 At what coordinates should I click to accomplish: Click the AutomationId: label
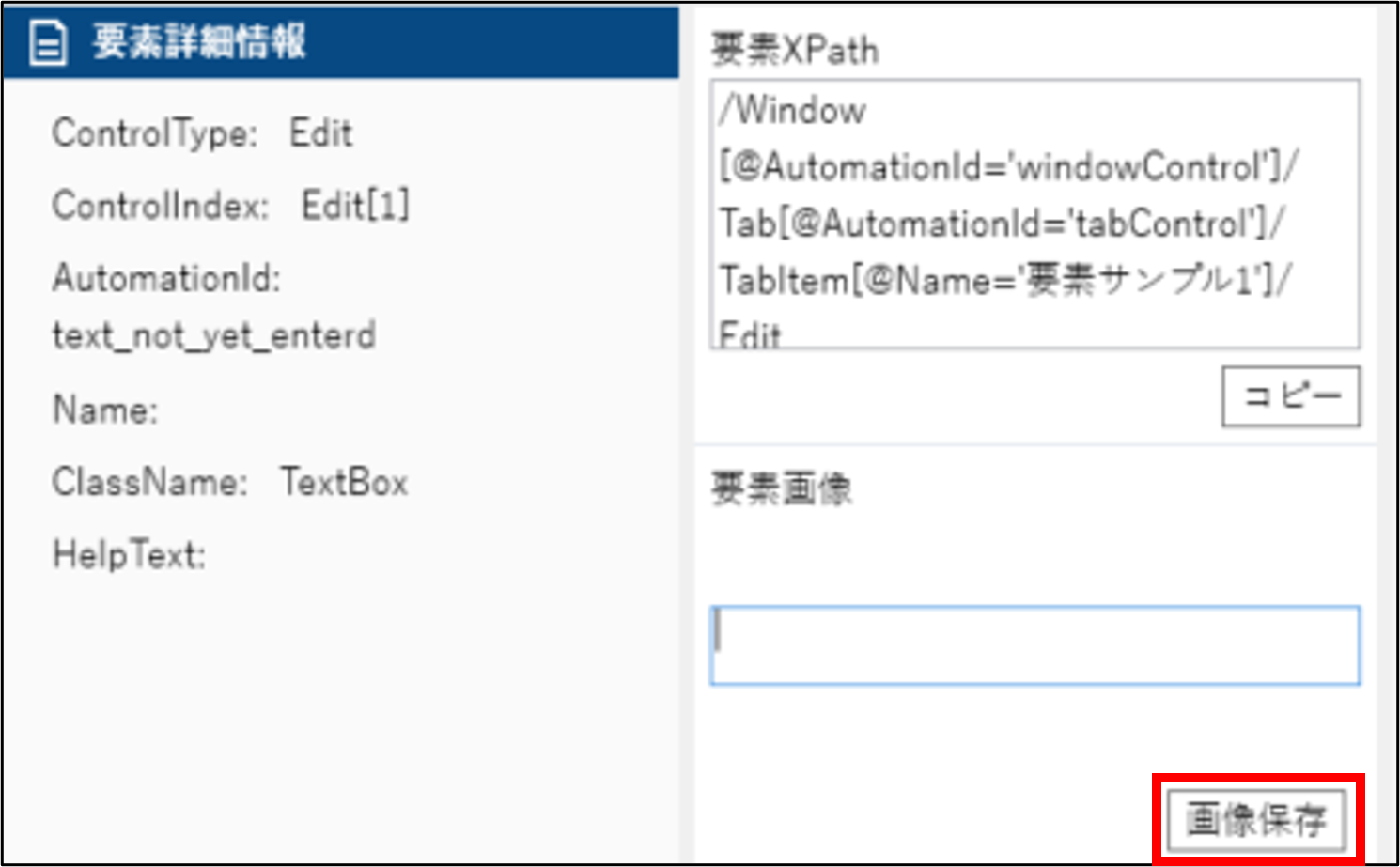tap(166, 278)
